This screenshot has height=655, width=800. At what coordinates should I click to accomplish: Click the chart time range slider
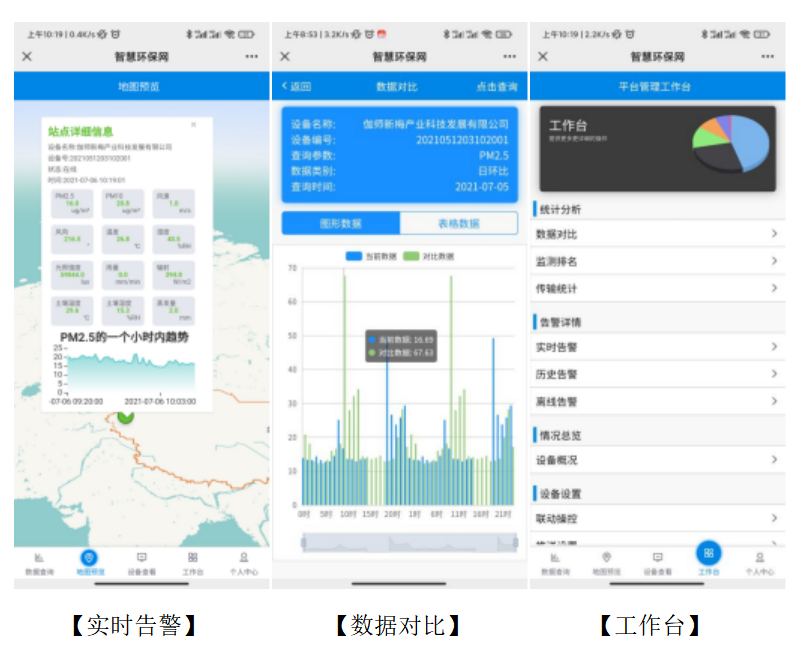click(400, 541)
